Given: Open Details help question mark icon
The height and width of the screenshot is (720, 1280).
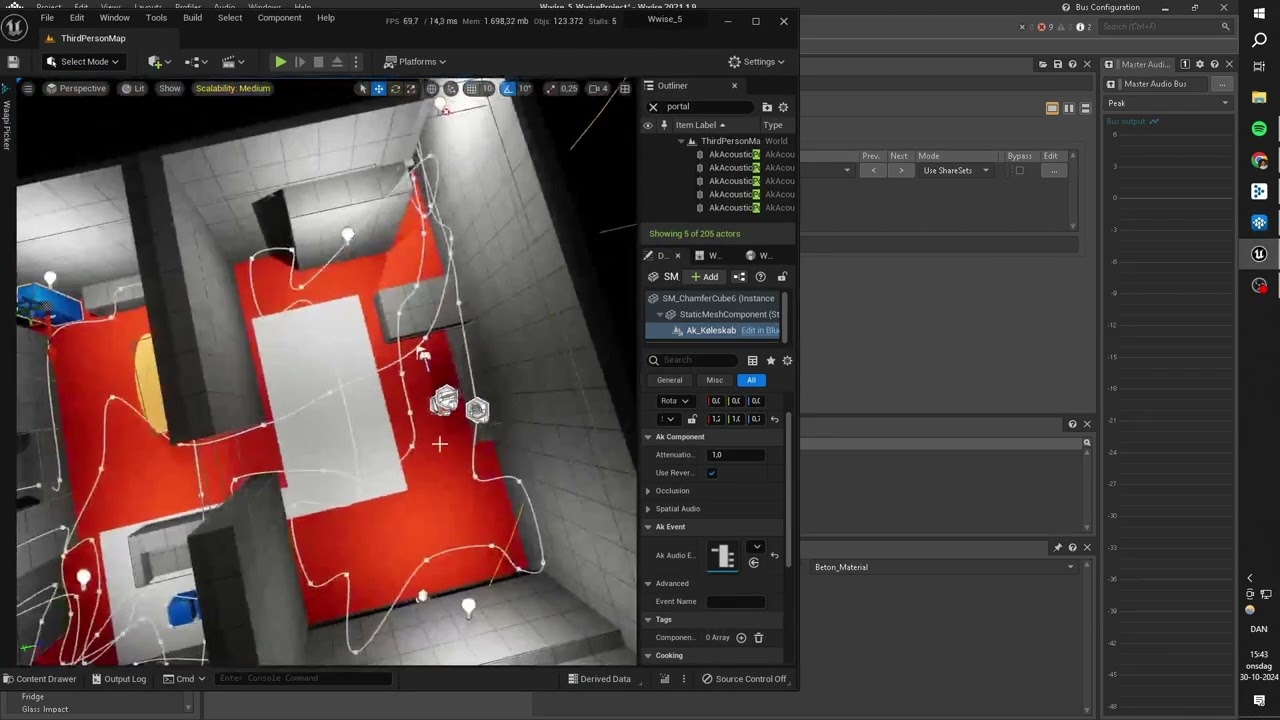Looking at the screenshot, I should pyautogui.click(x=760, y=277).
